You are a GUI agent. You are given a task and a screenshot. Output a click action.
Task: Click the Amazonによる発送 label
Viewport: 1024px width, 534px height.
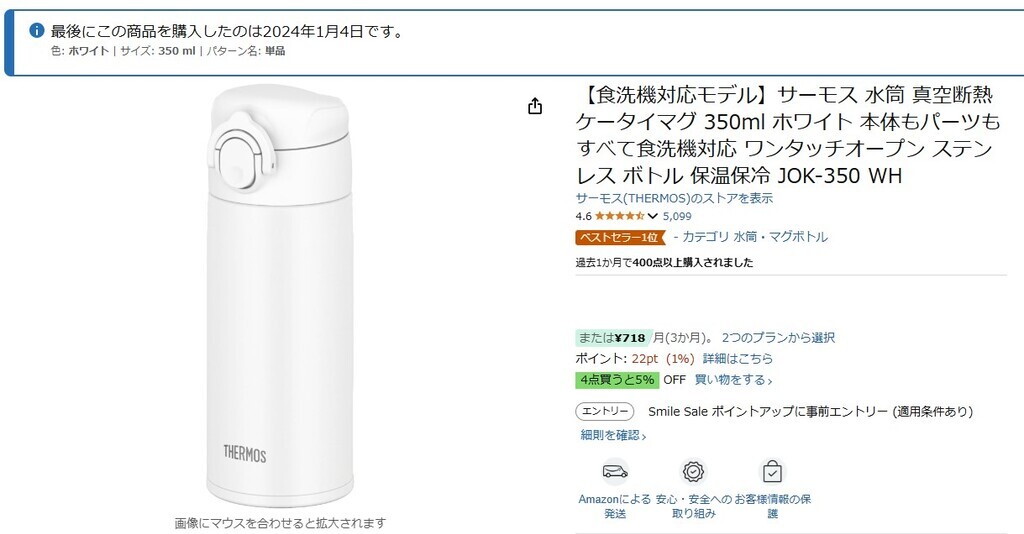point(615,506)
